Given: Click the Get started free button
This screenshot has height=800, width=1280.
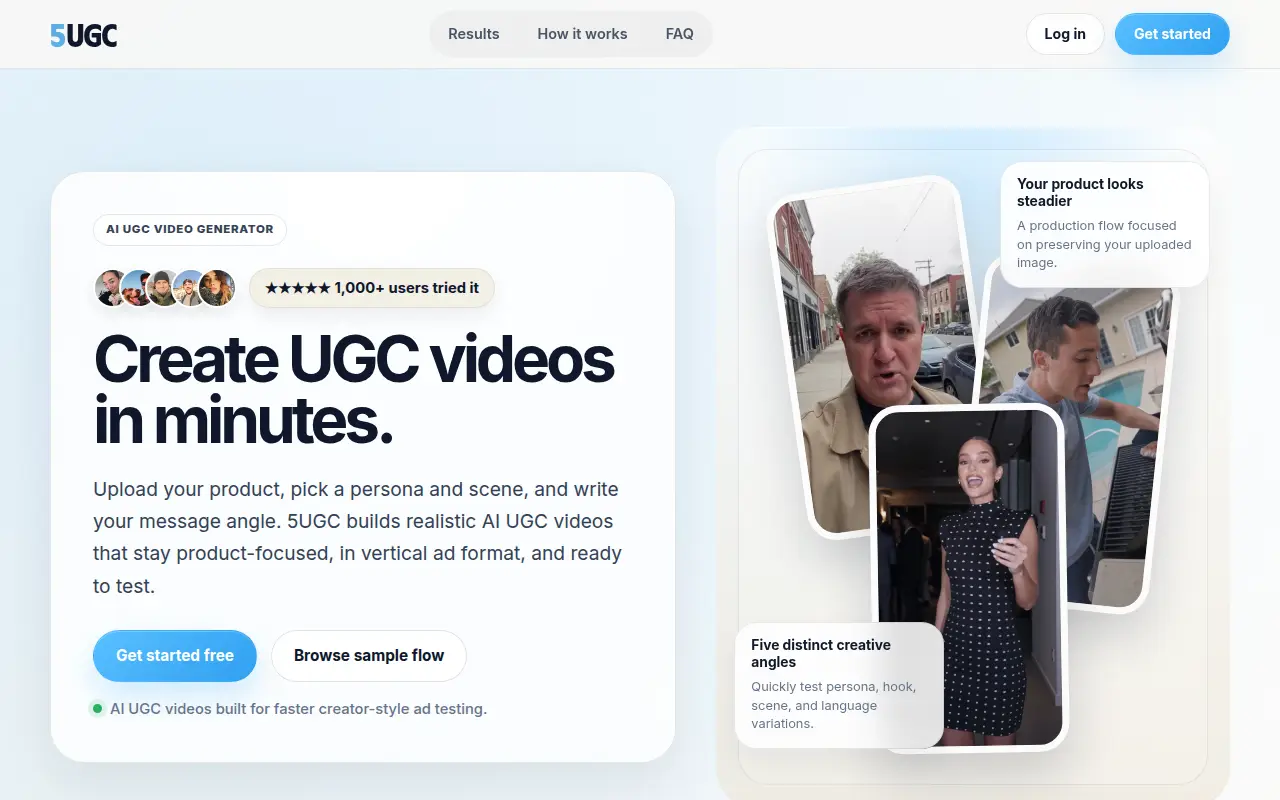Looking at the screenshot, I should tap(175, 656).
